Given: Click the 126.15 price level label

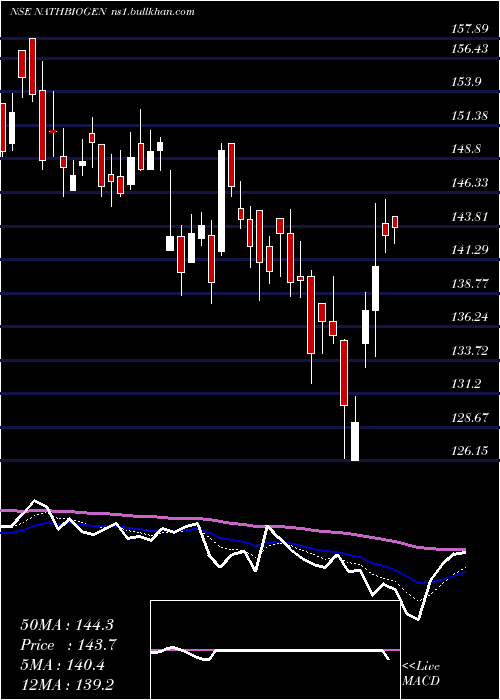Looking at the screenshot, I should [x=470, y=451].
